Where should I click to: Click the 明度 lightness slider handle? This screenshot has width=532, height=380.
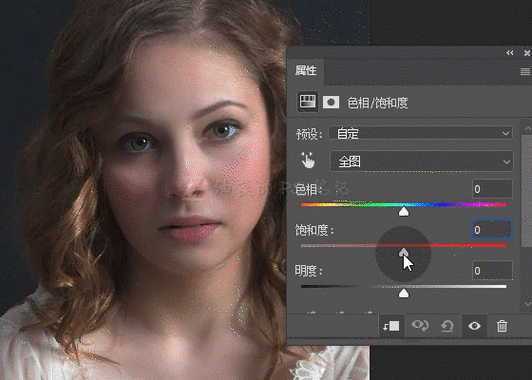pos(403,293)
